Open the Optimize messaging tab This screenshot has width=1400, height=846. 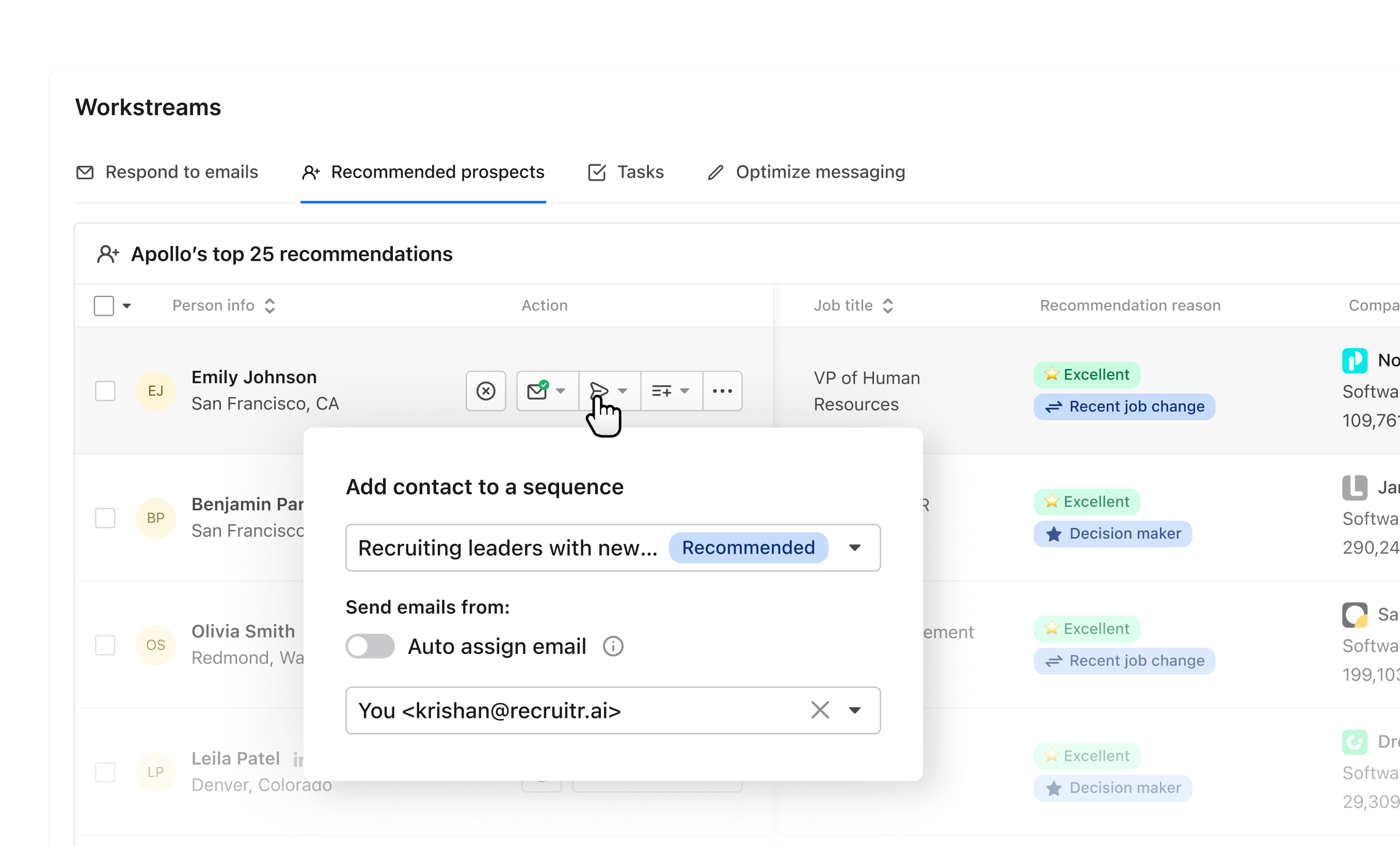pyautogui.click(x=806, y=171)
